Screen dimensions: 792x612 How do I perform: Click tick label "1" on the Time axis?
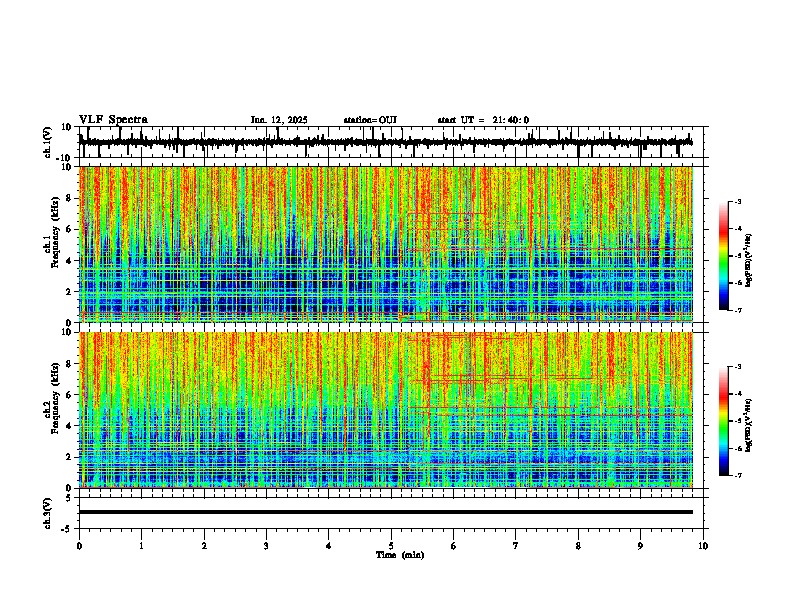click(x=141, y=546)
